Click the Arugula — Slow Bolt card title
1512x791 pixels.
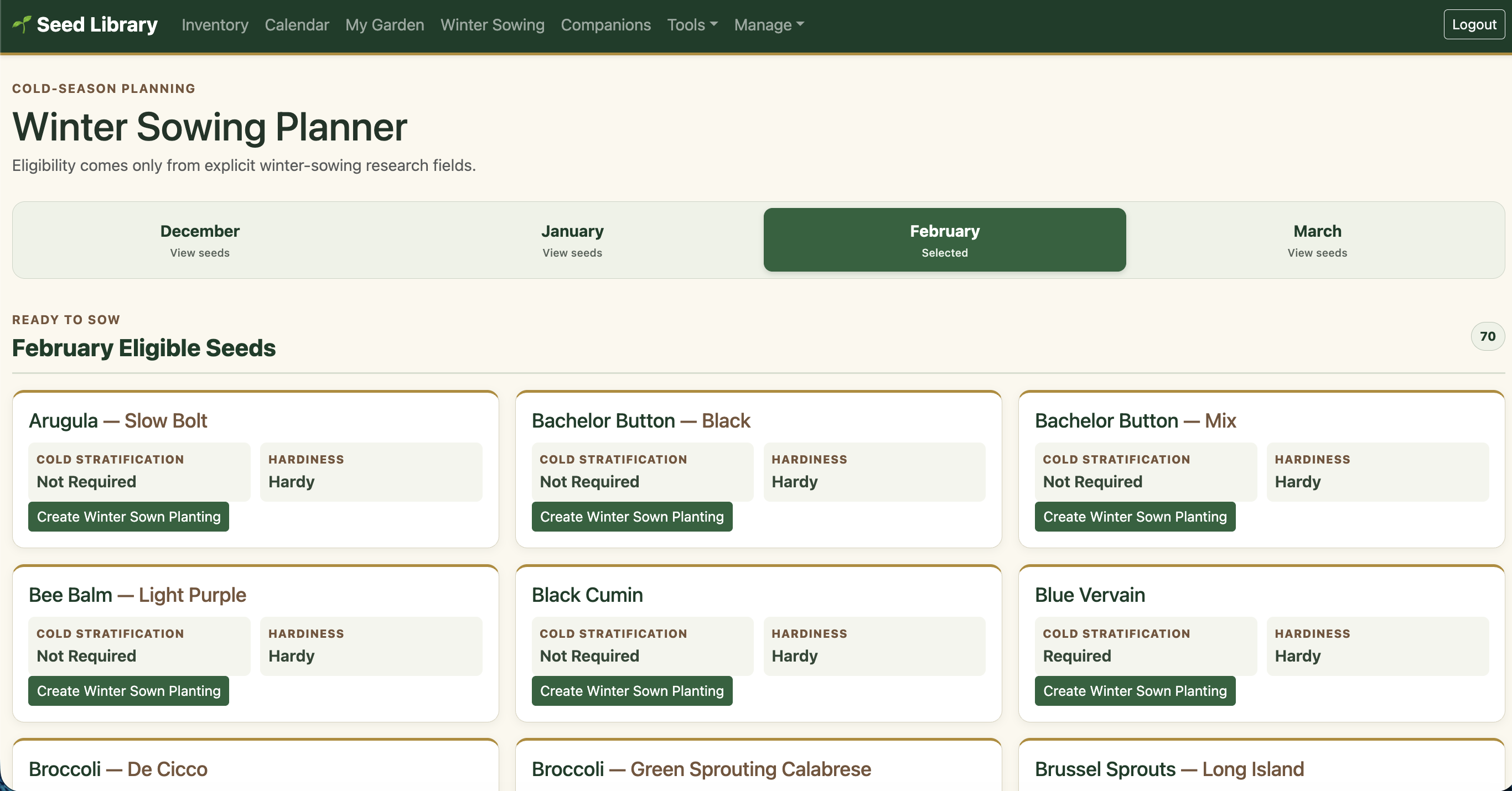tap(118, 421)
